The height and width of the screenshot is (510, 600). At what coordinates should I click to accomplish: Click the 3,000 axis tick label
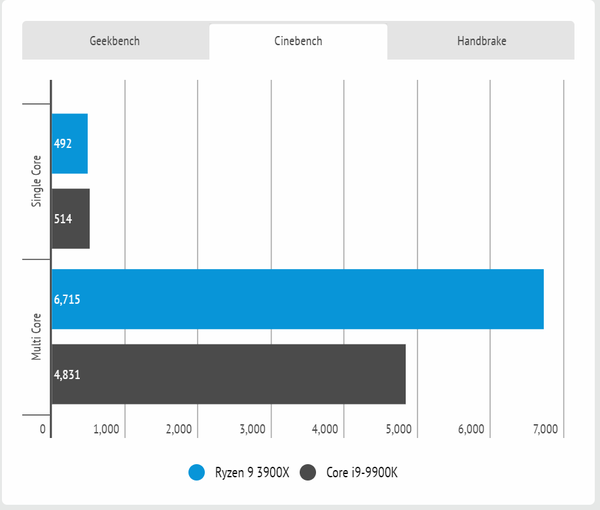253,429
